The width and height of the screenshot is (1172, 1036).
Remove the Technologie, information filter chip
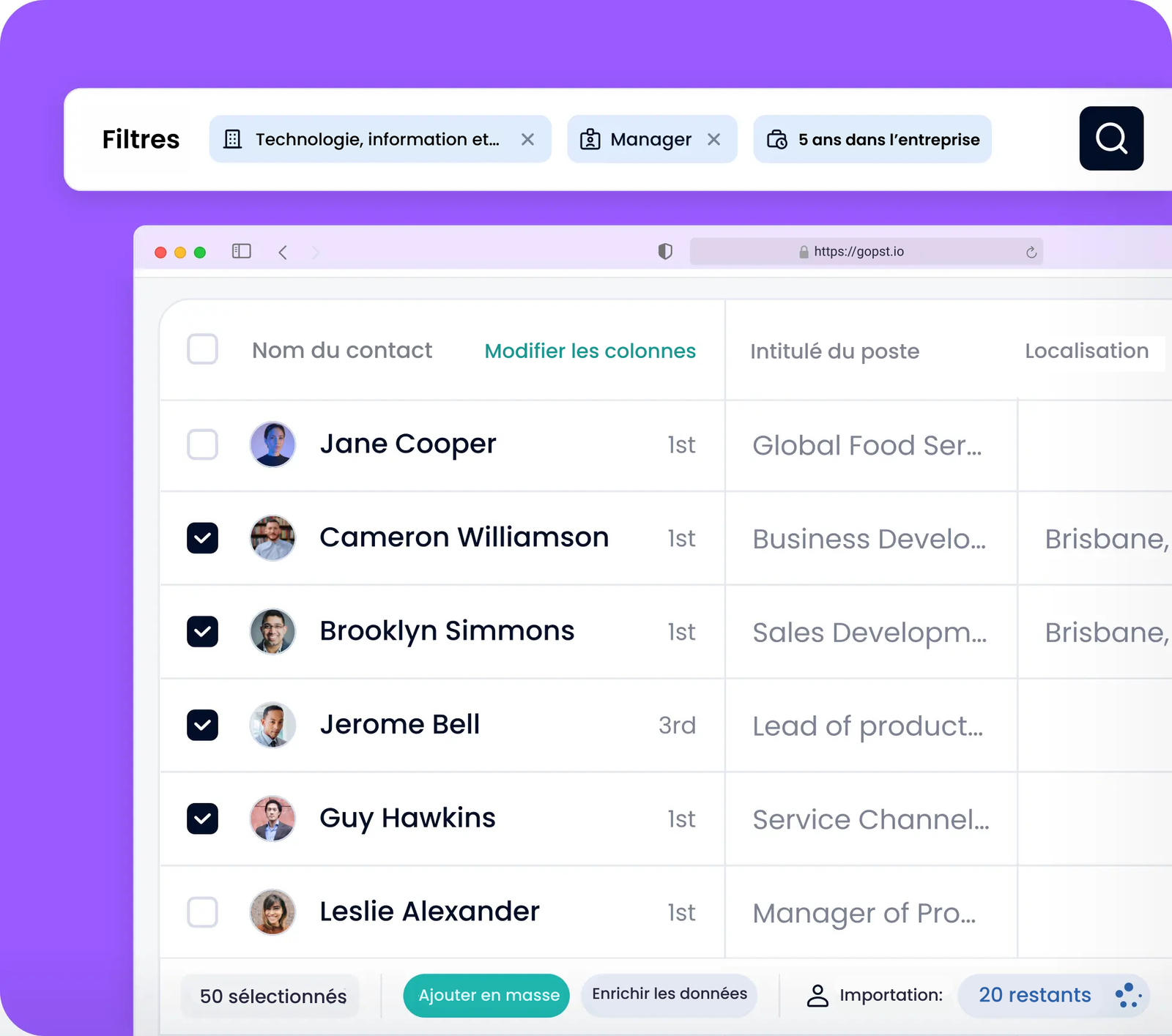[527, 139]
